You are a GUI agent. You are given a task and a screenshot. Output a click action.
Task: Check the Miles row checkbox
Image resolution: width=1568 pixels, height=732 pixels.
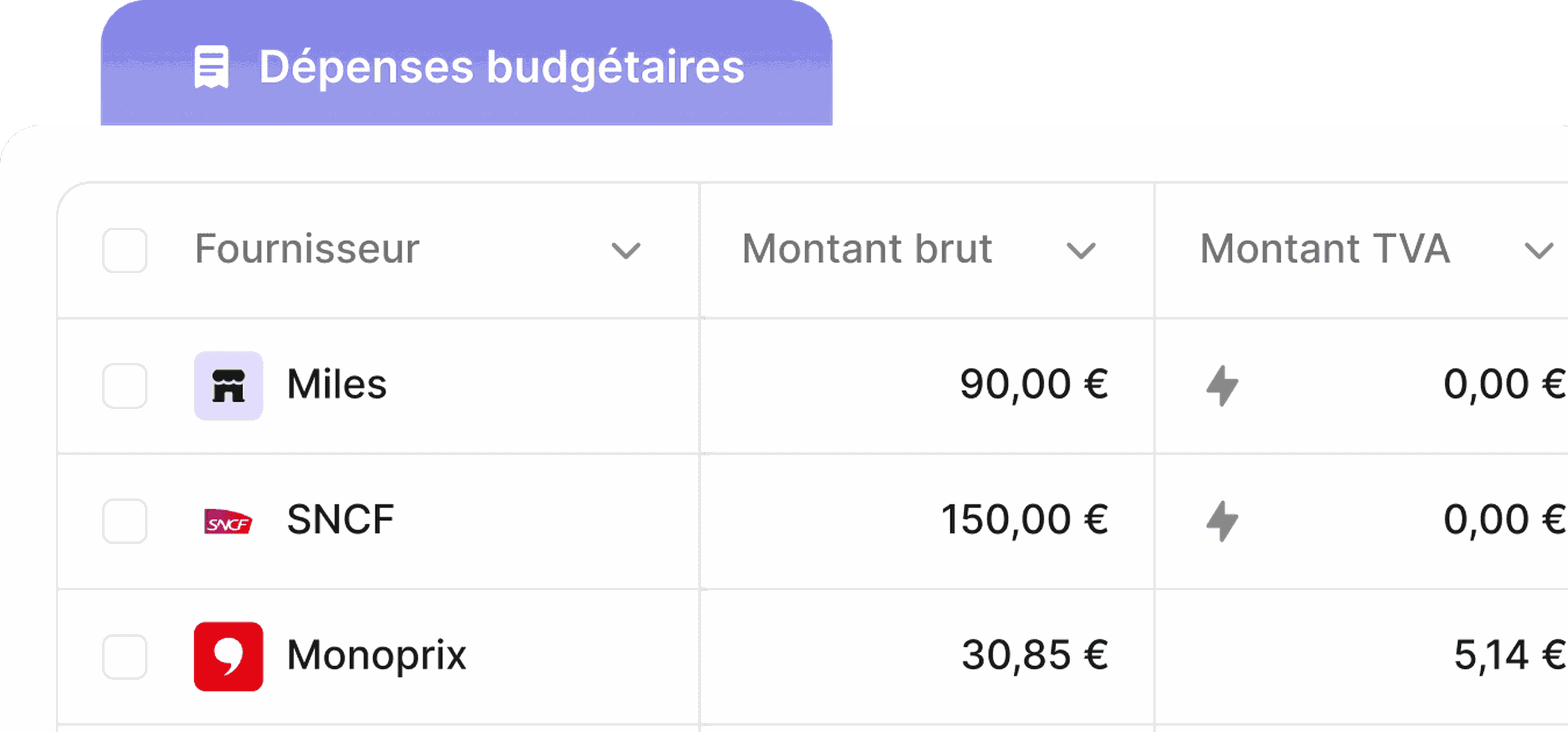tap(125, 386)
